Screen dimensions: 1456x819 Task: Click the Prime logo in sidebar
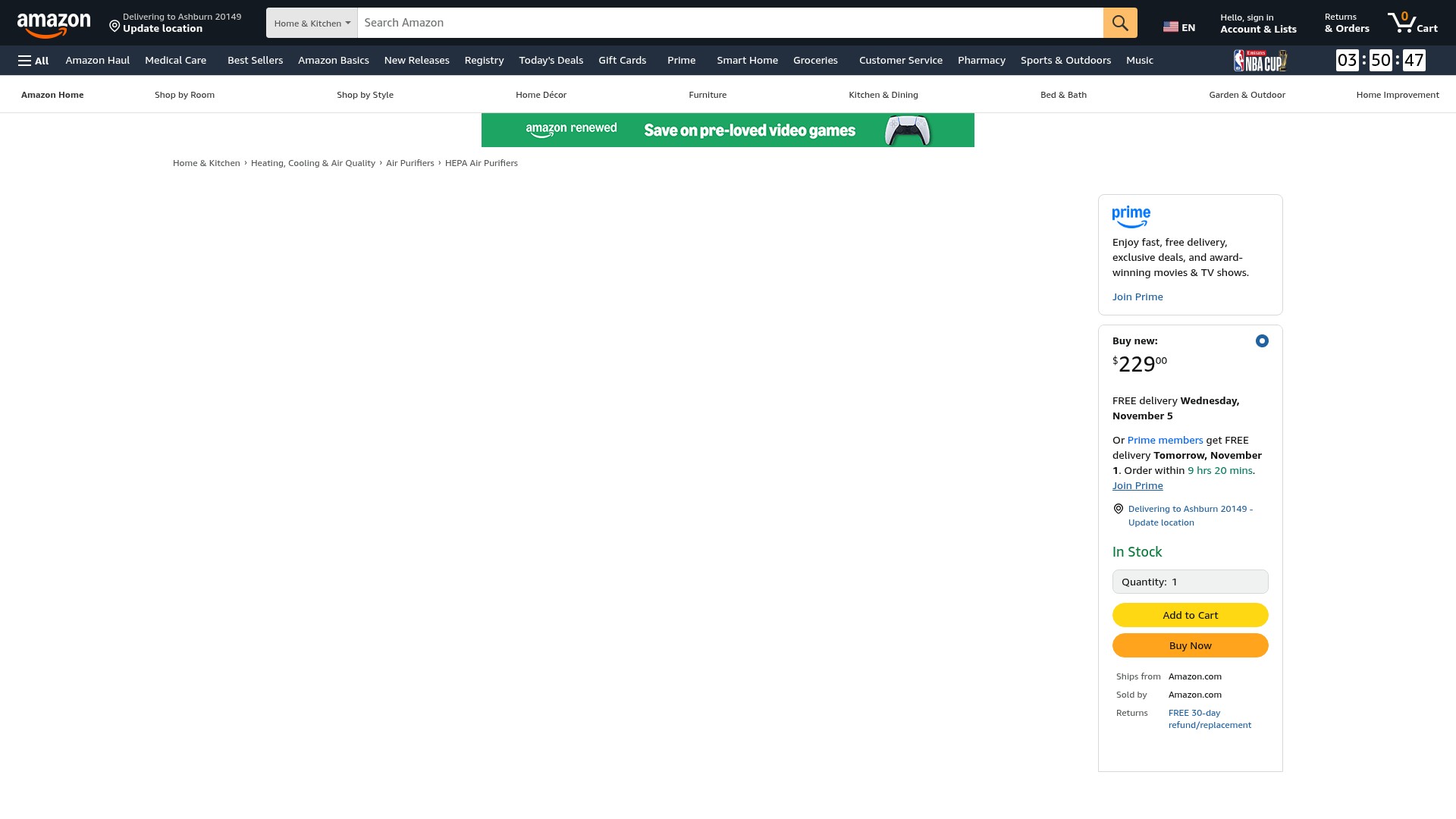pyautogui.click(x=1131, y=217)
